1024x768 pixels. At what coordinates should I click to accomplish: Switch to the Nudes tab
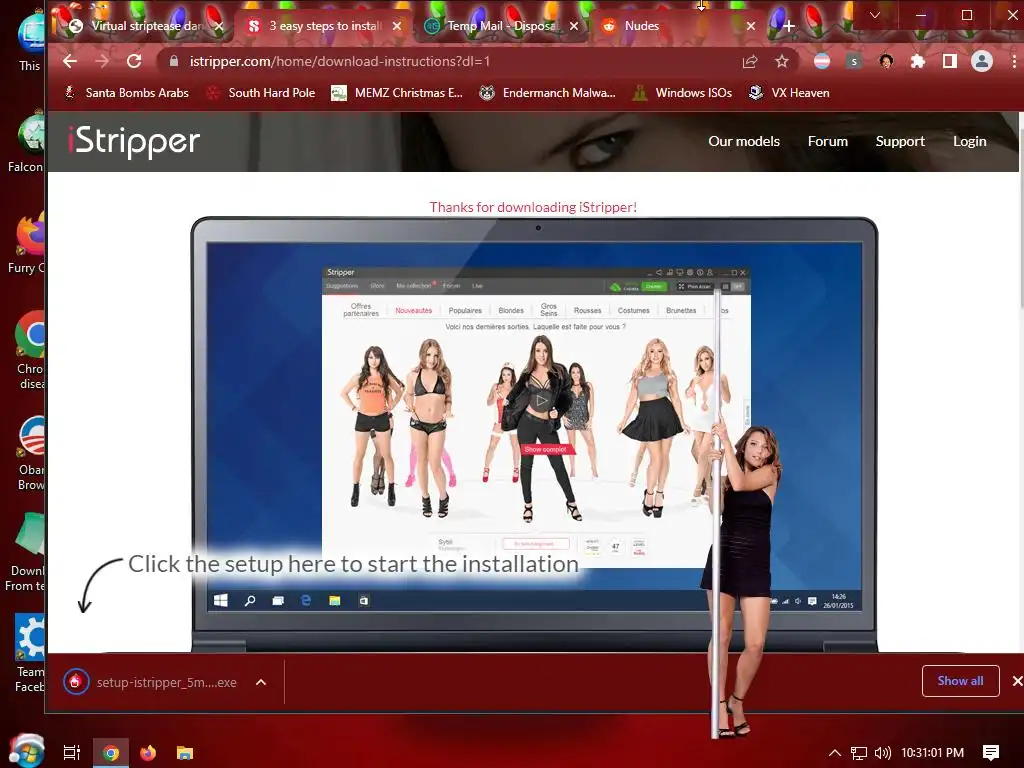coord(677,26)
